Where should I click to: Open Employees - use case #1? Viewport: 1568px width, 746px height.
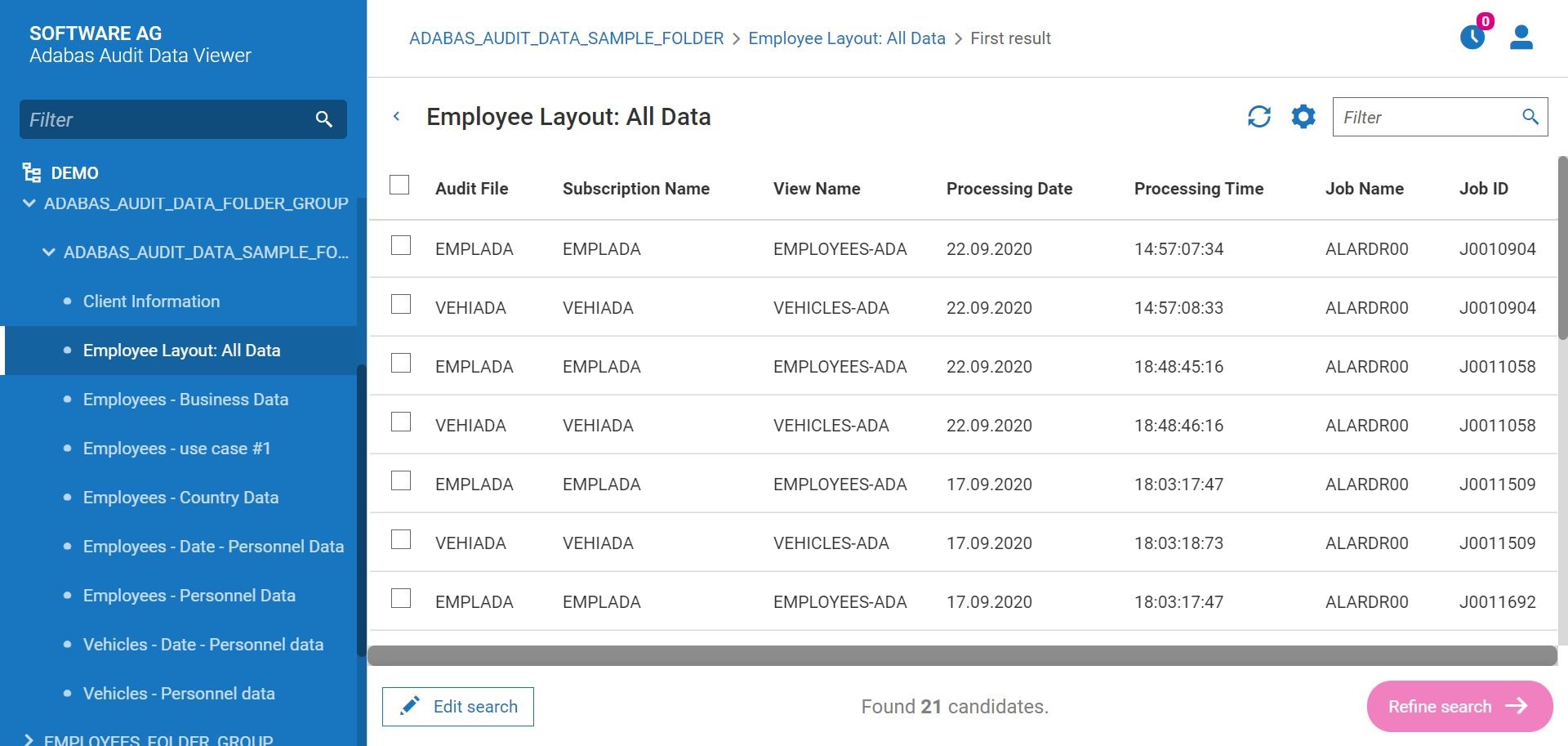[x=176, y=449]
